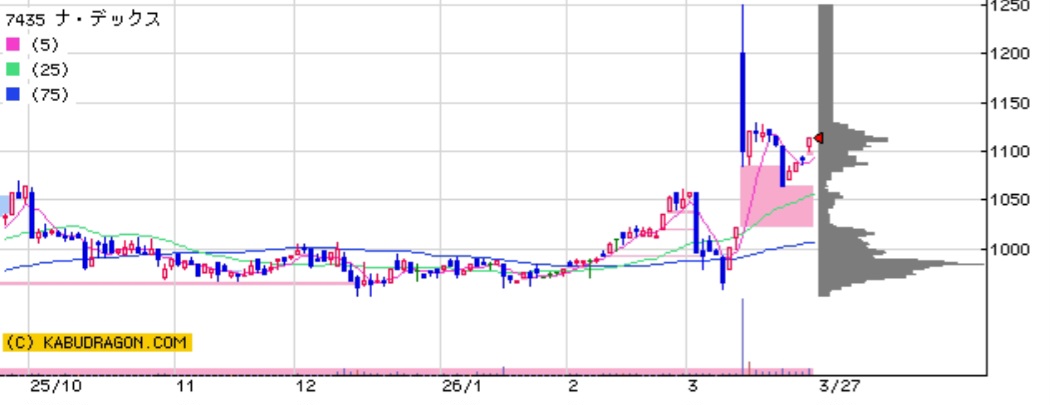Image resolution: width=1055 pixels, height=405 pixels.
Task: Click the pink (5) moving average swatch
Action: coord(12,45)
